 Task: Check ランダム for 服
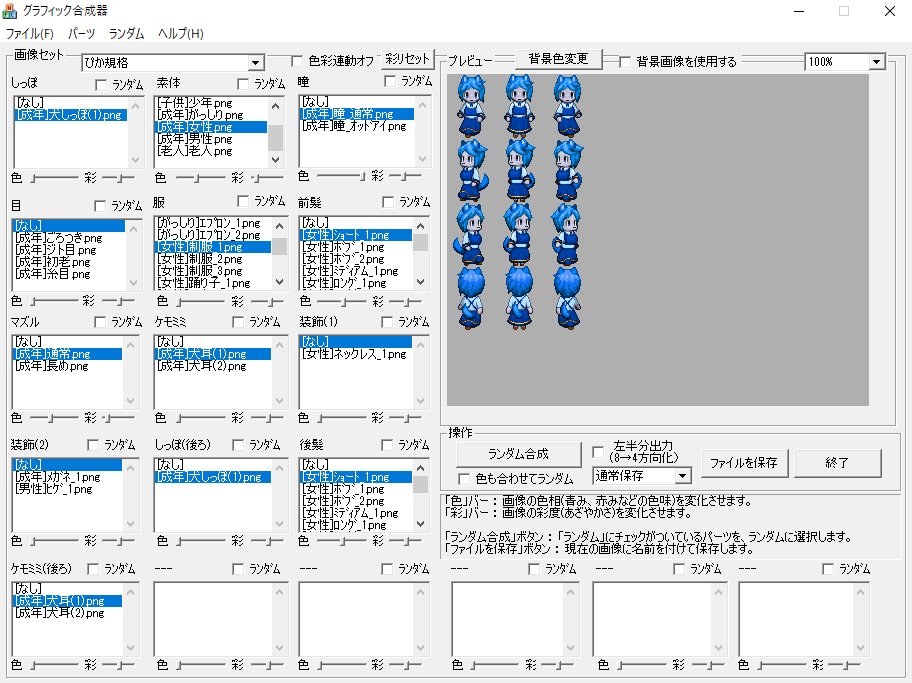243,201
